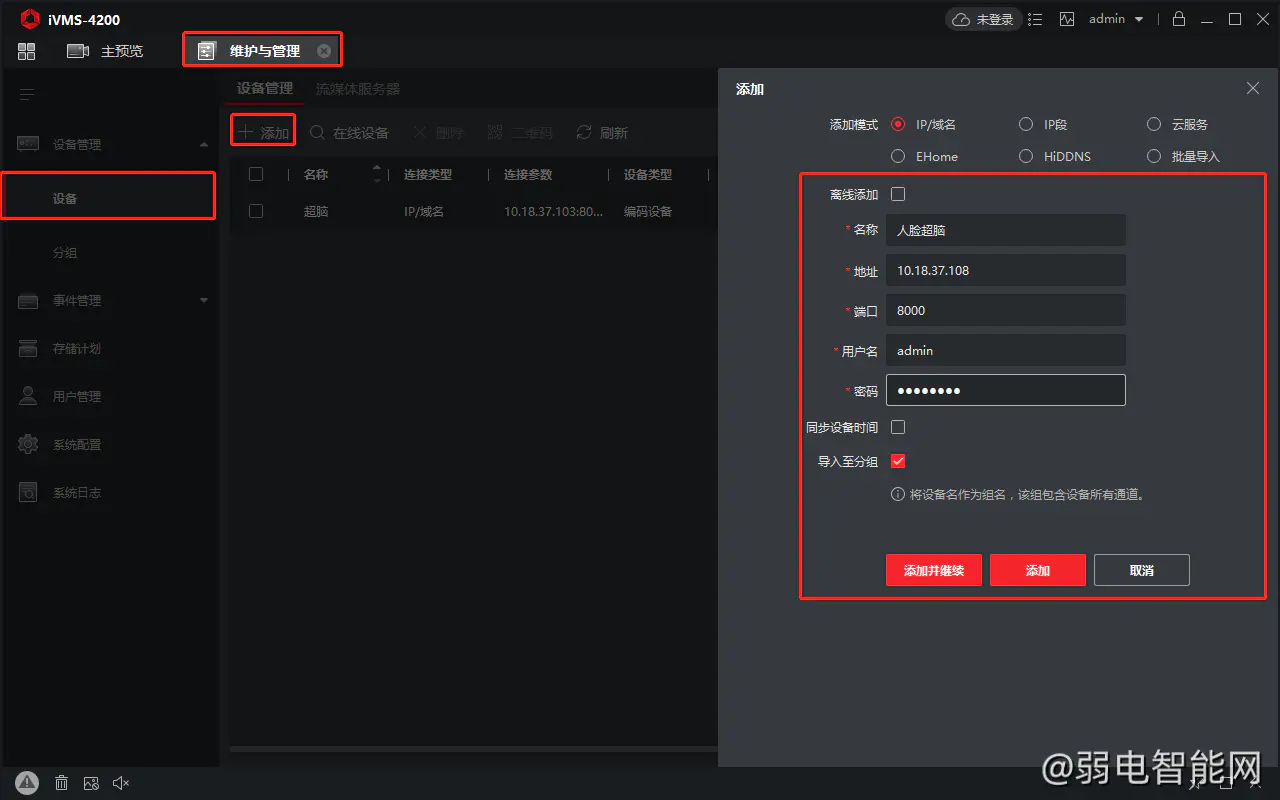The height and width of the screenshot is (800, 1280).
Task: Select the HiDDNS add mode
Action: pyautogui.click(x=1026, y=156)
